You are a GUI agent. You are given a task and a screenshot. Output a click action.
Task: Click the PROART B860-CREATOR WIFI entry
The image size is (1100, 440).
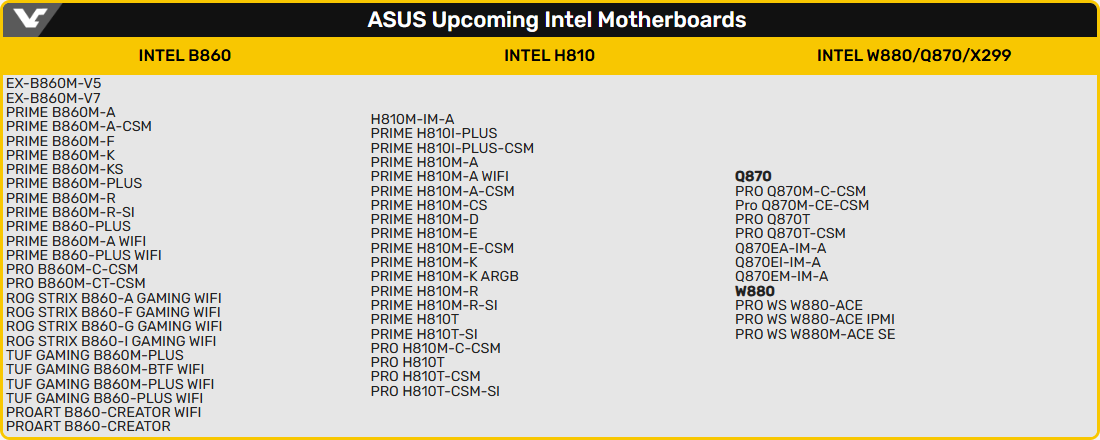[x=104, y=412]
